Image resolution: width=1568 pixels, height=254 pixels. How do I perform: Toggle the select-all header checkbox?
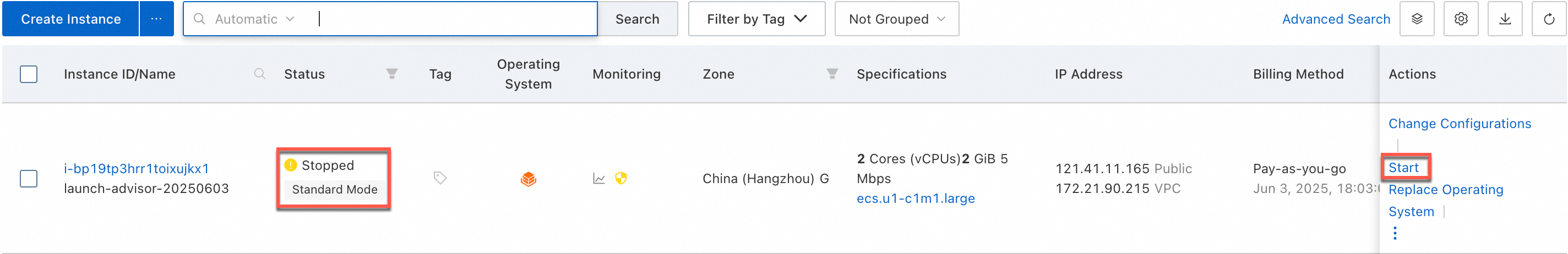(29, 74)
